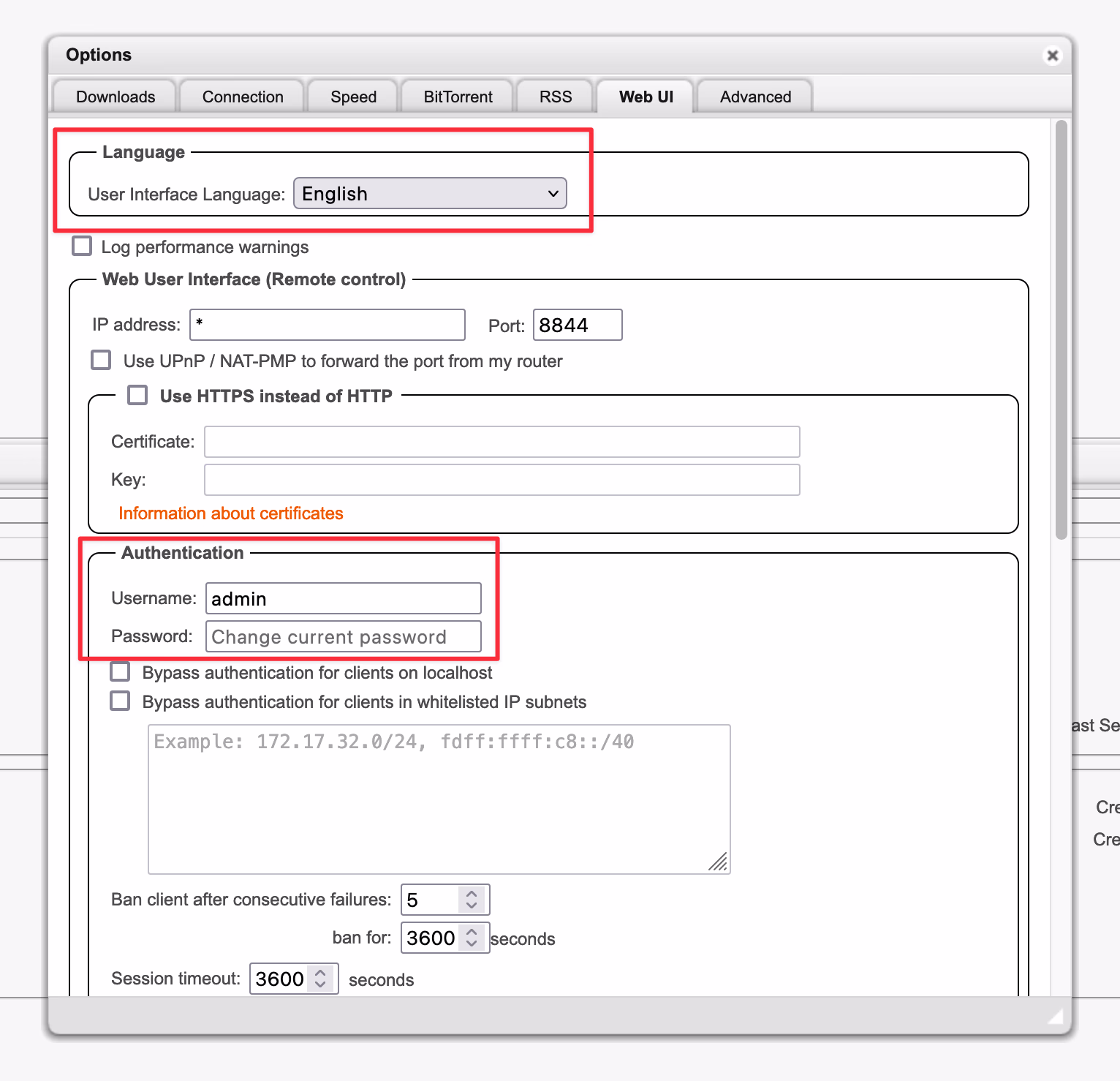Screen dimensions: 1120x1081
Task: Switch to the Connection tab
Action: point(243,97)
